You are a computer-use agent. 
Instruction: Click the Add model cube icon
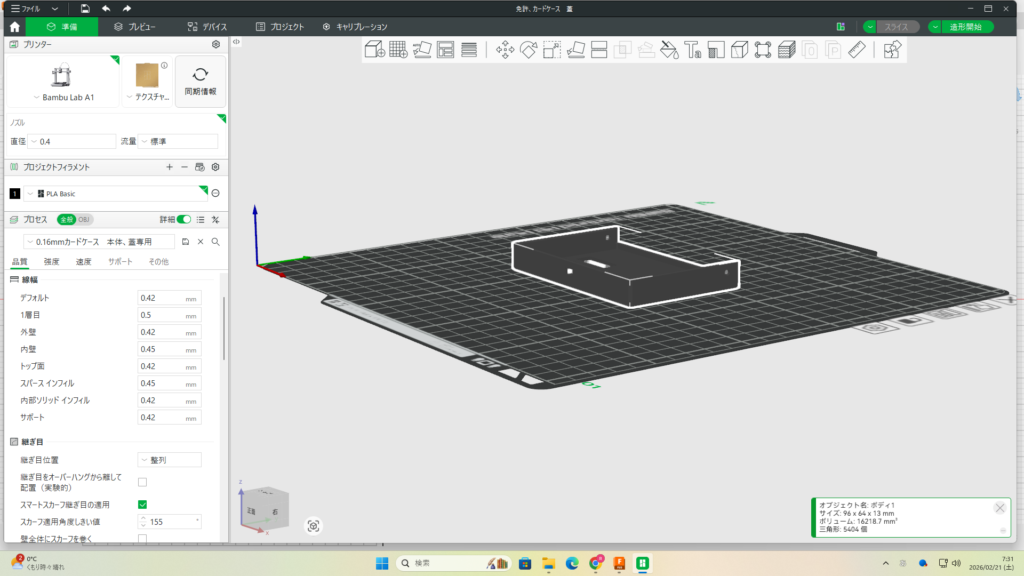374,49
